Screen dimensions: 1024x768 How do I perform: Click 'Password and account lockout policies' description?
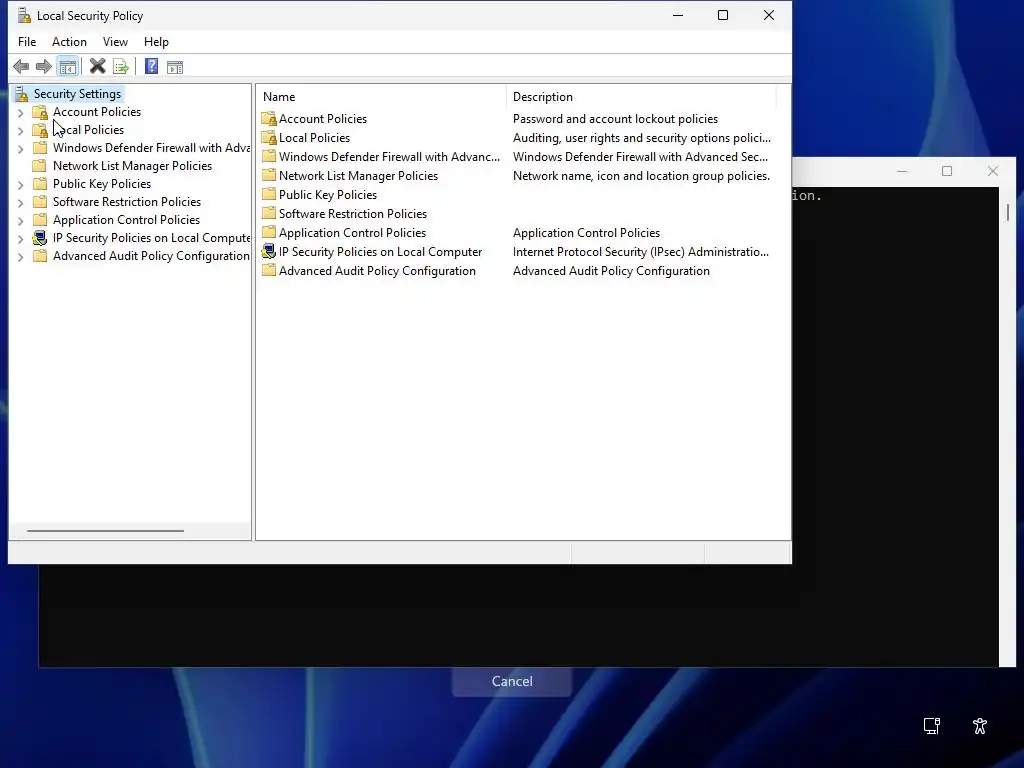click(x=615, y=119)
